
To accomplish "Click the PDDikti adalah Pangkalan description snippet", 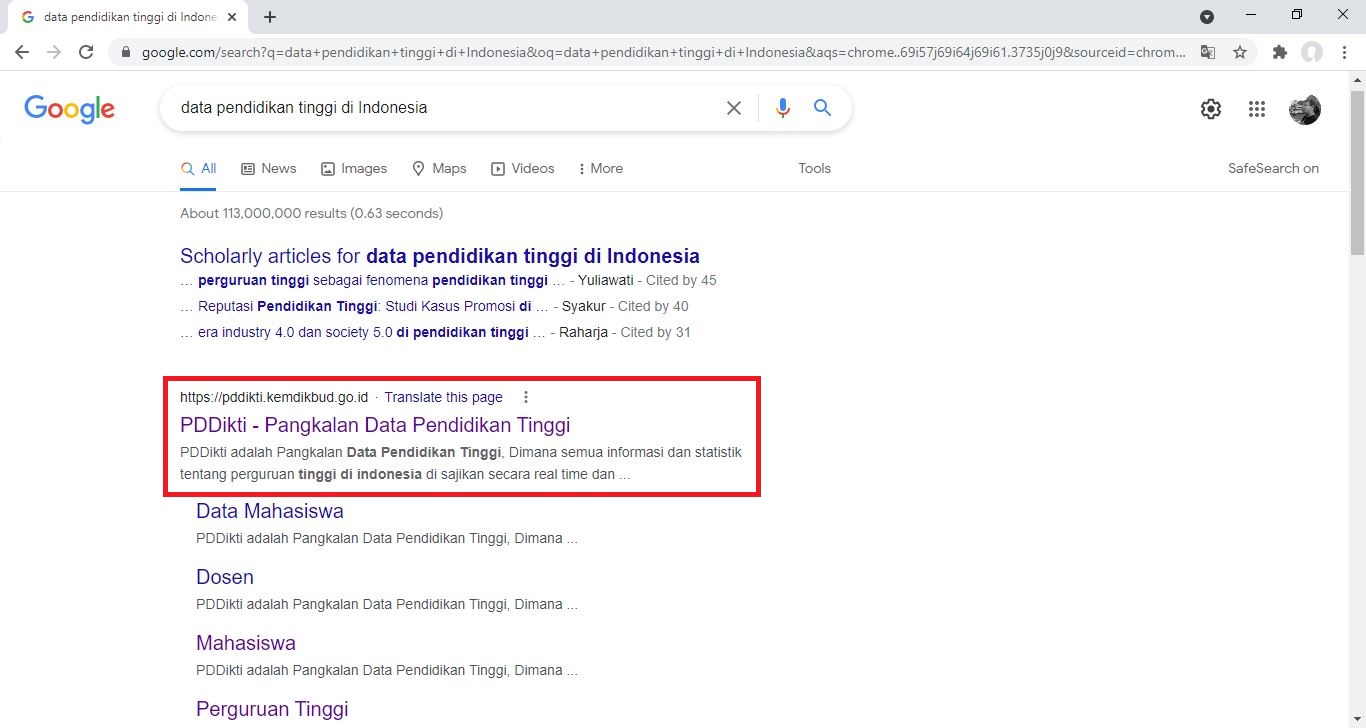I will click(461, 463).
